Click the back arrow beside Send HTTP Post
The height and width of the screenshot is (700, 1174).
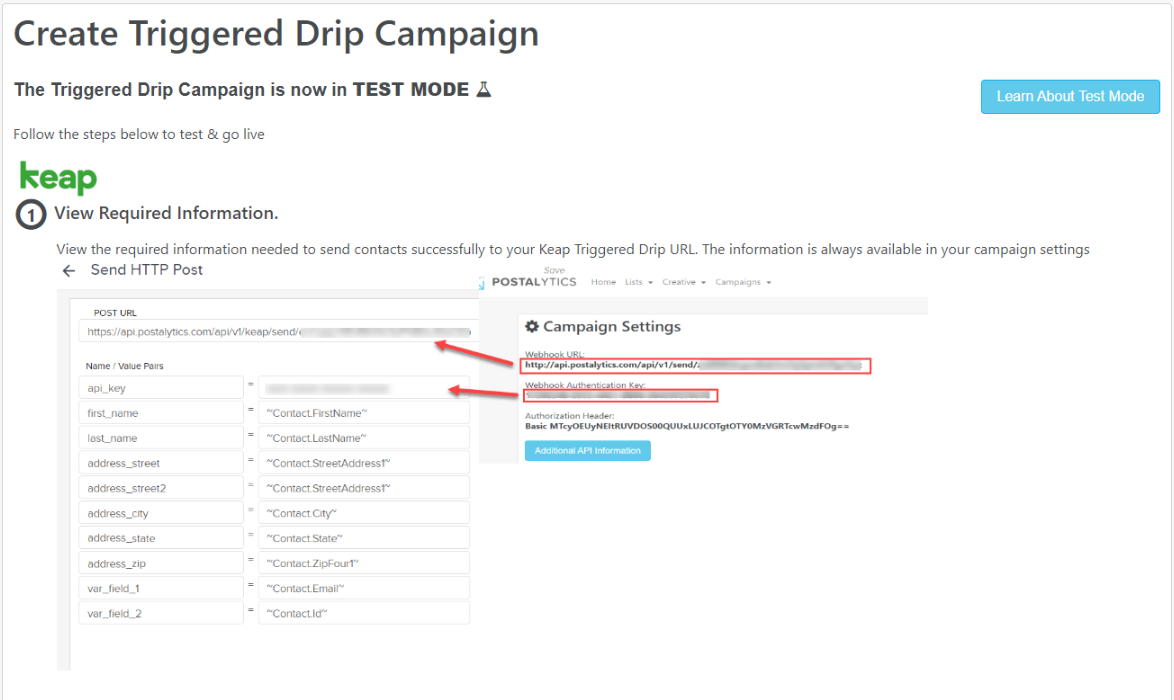pos(69,271)
